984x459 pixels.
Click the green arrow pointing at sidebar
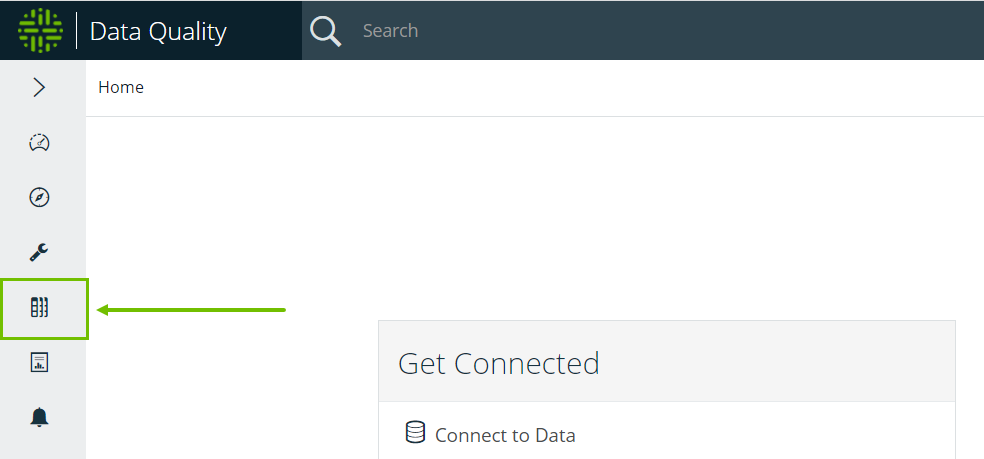192,310
